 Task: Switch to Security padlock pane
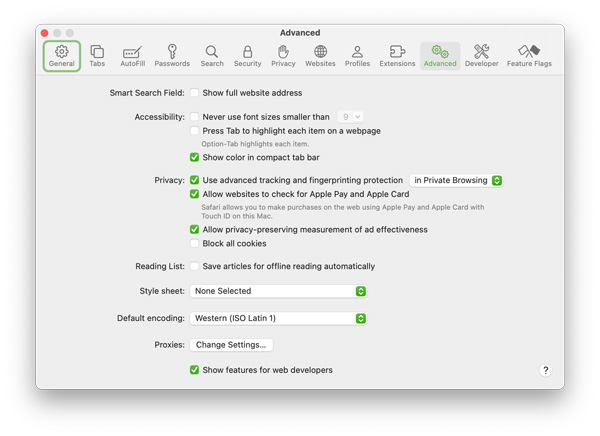coord(248,56)
